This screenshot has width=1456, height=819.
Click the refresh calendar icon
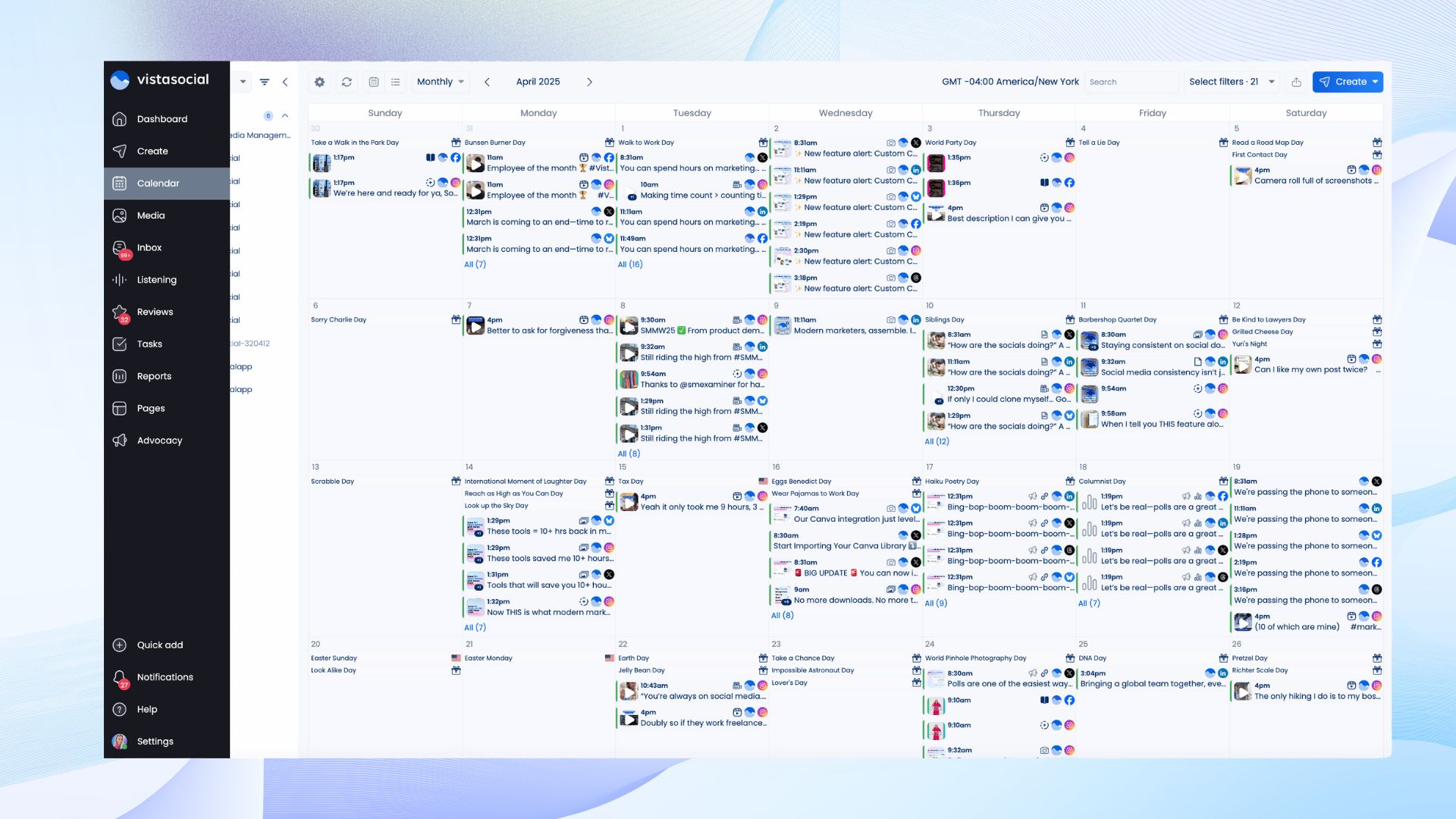pos(347,82)
